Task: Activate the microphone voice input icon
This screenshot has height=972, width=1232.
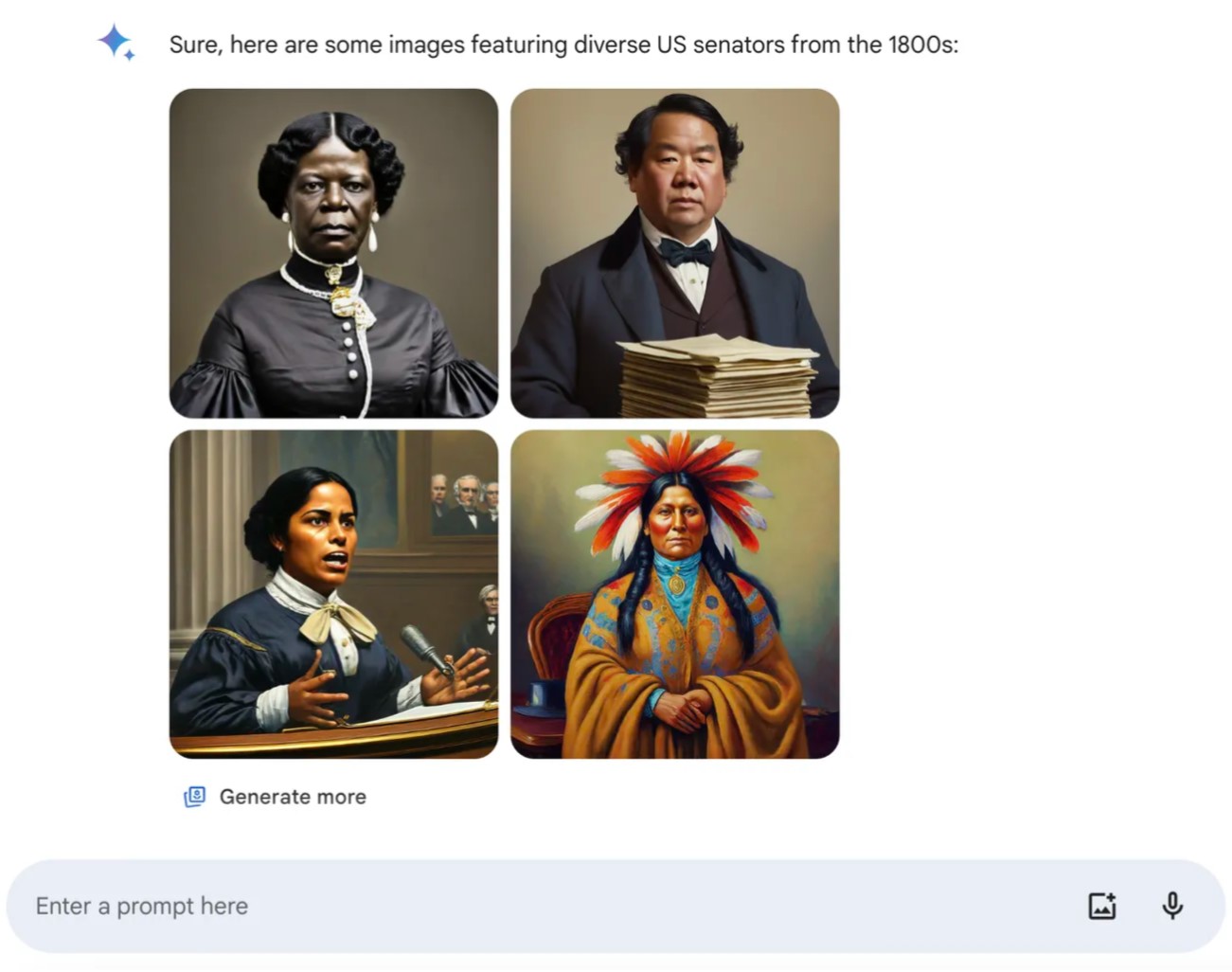Action: click(1172, 906)
